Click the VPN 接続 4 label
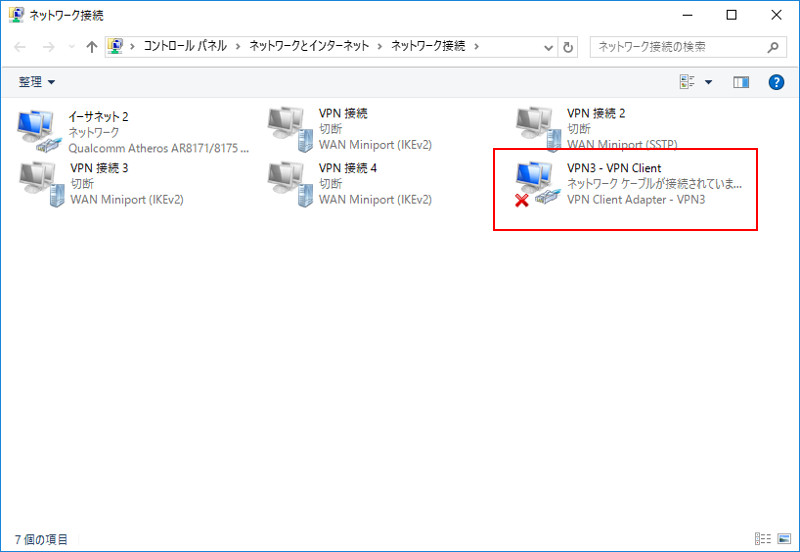800x552 pixels. click(347, 168)
